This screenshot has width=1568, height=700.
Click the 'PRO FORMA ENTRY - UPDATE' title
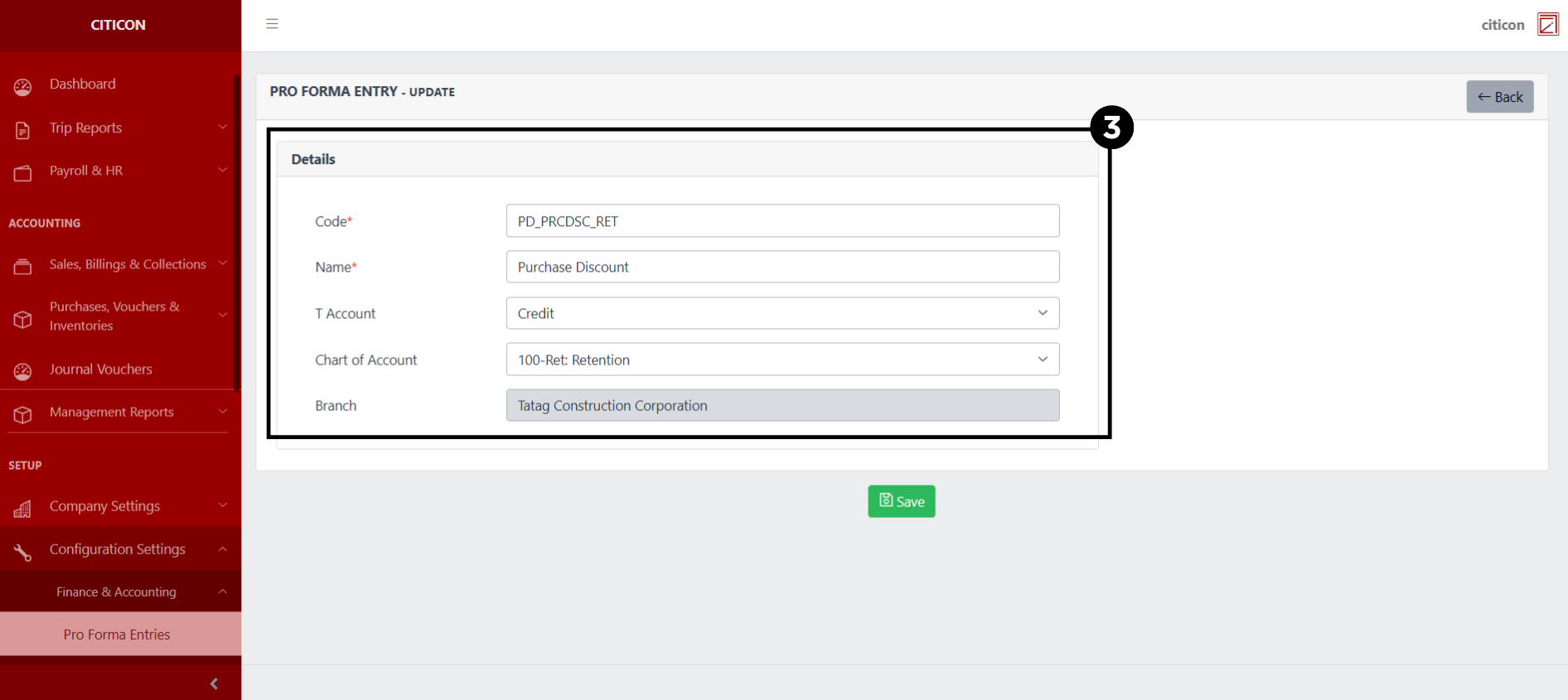coord(362,91)
